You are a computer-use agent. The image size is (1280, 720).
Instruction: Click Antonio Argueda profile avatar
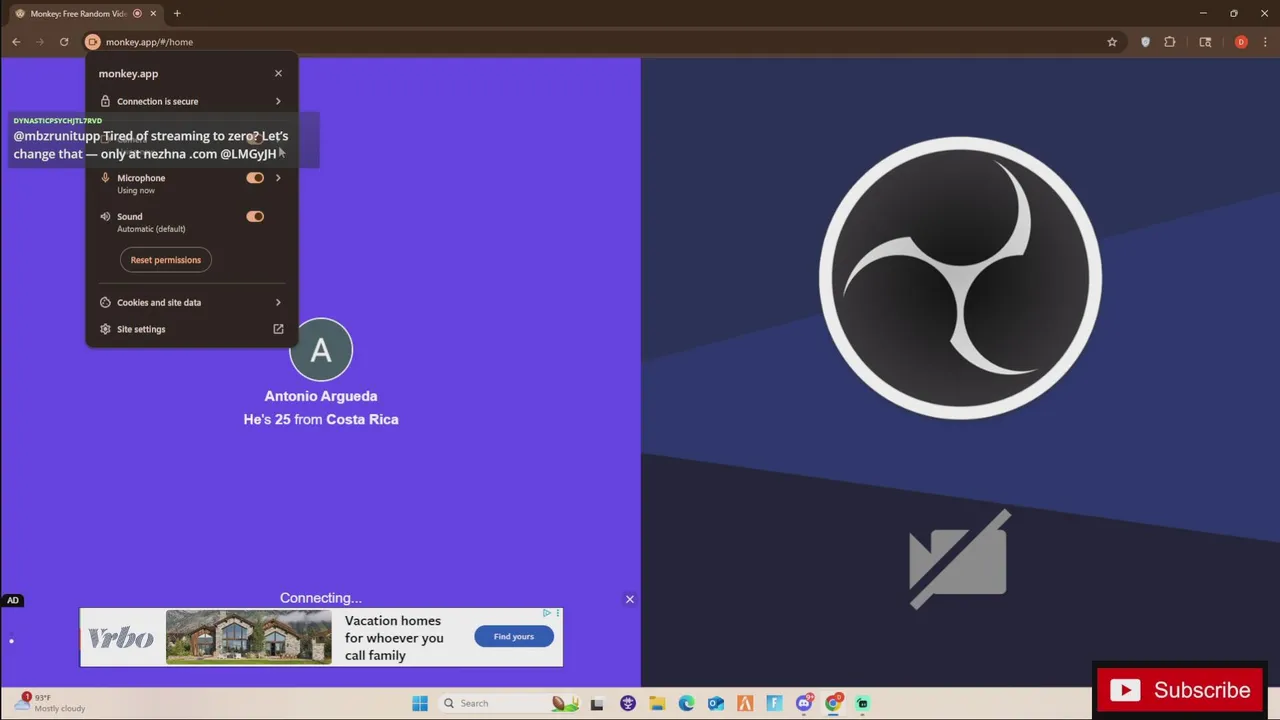[x=321, y=349]
